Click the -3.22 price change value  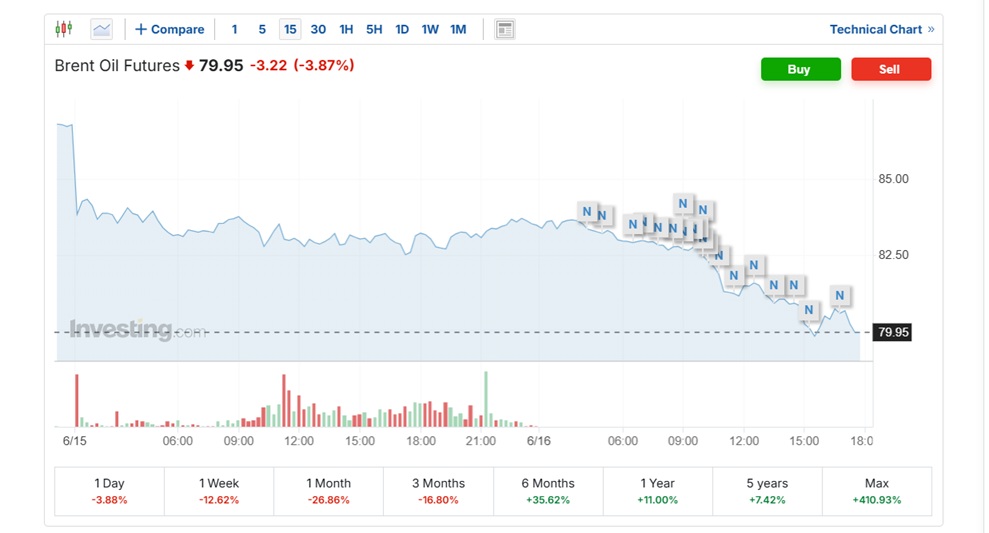click(268, 66)
